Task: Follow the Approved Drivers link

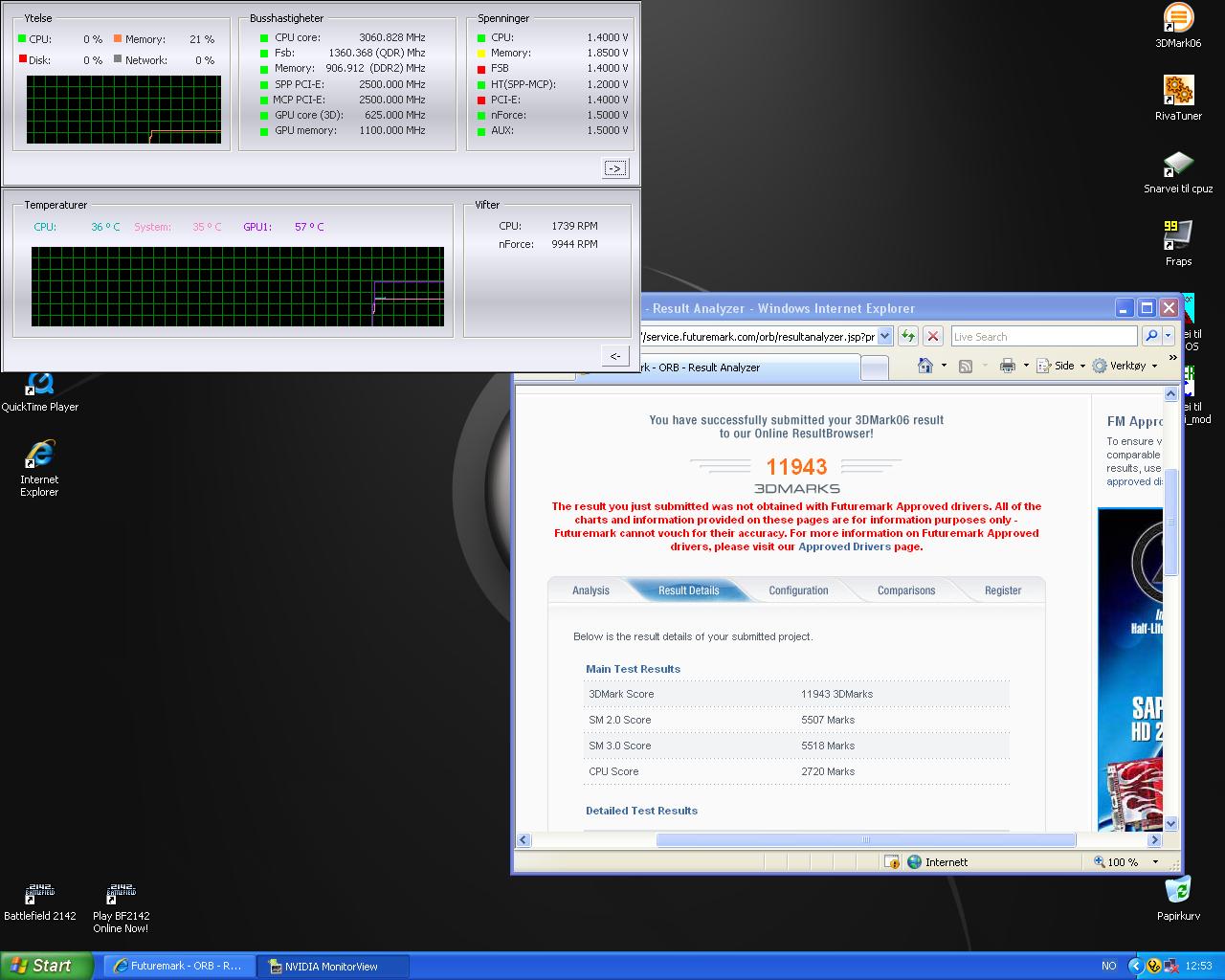Action: [x=844, y=546]
